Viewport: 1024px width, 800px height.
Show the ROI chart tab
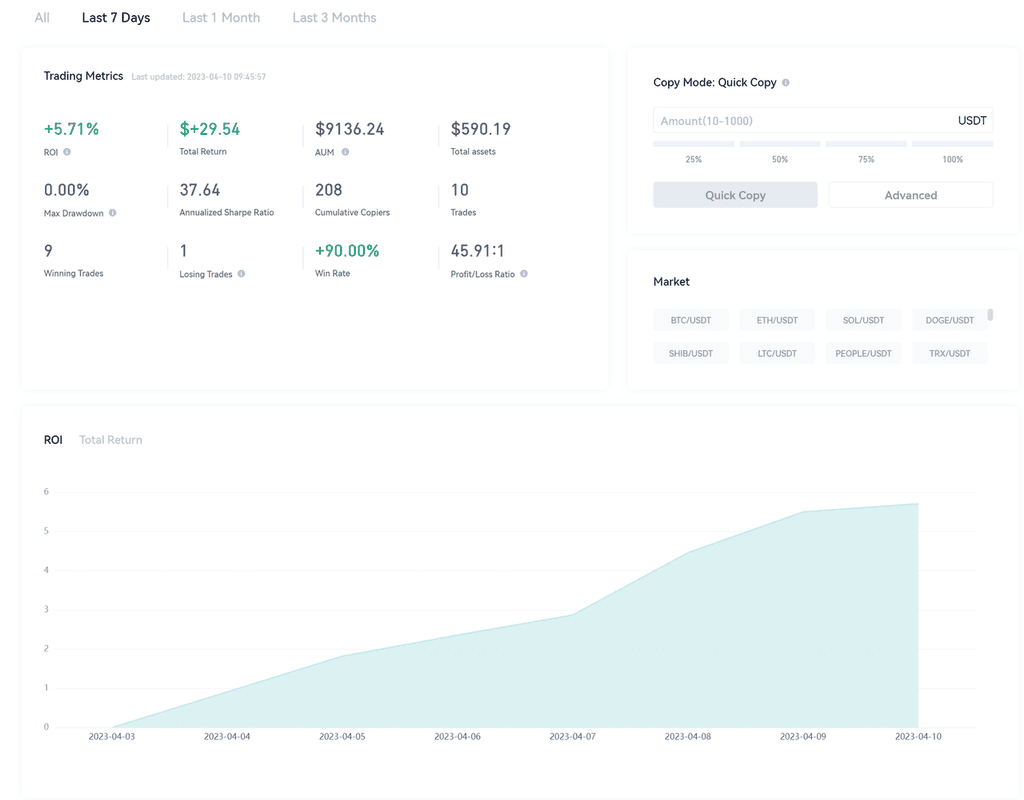click(53, 440)
